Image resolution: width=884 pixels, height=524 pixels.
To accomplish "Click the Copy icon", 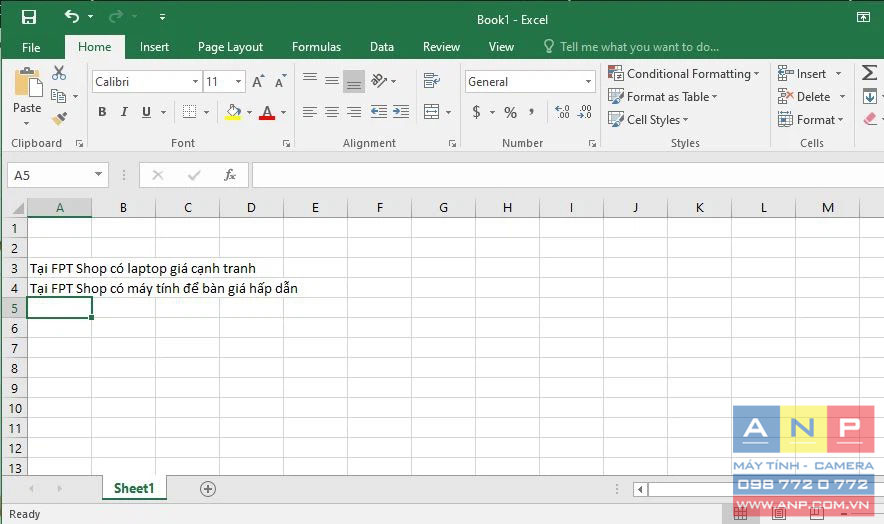I will click(58, 96).
